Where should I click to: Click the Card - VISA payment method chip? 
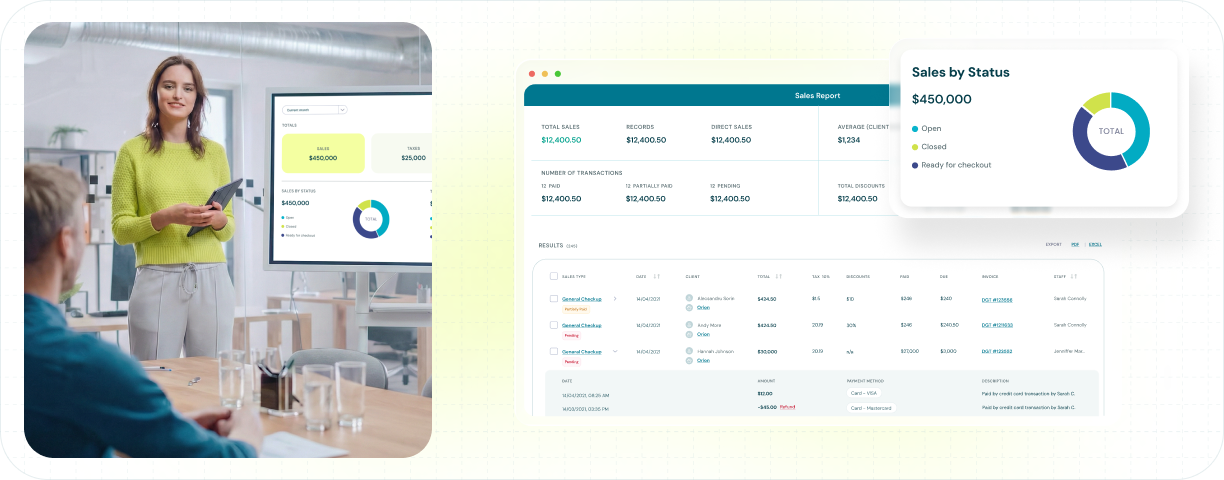tap(865, 393)
